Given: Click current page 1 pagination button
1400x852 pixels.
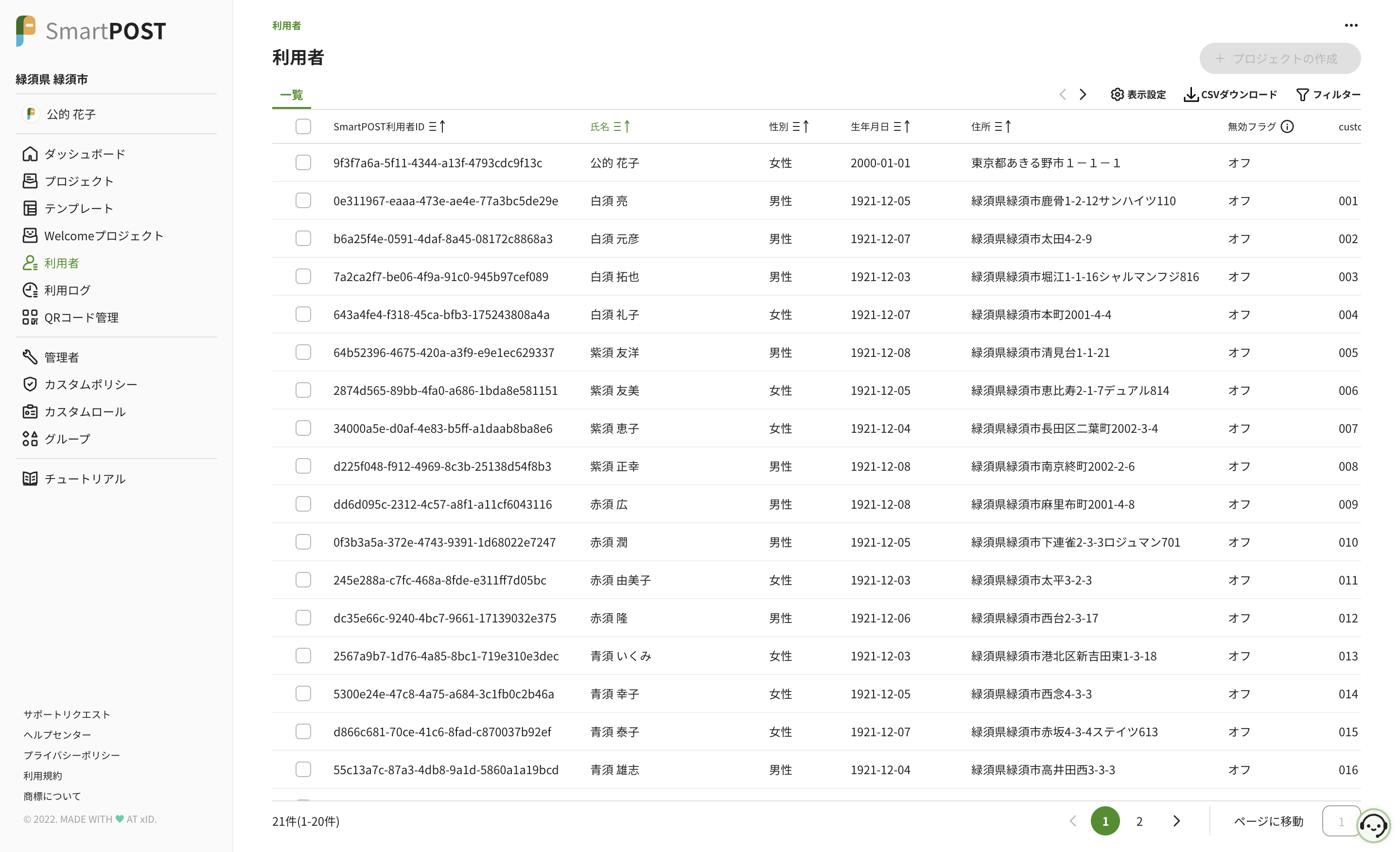Looking at the screenshot, I should pyautogui.click(x=1105, y=821).
